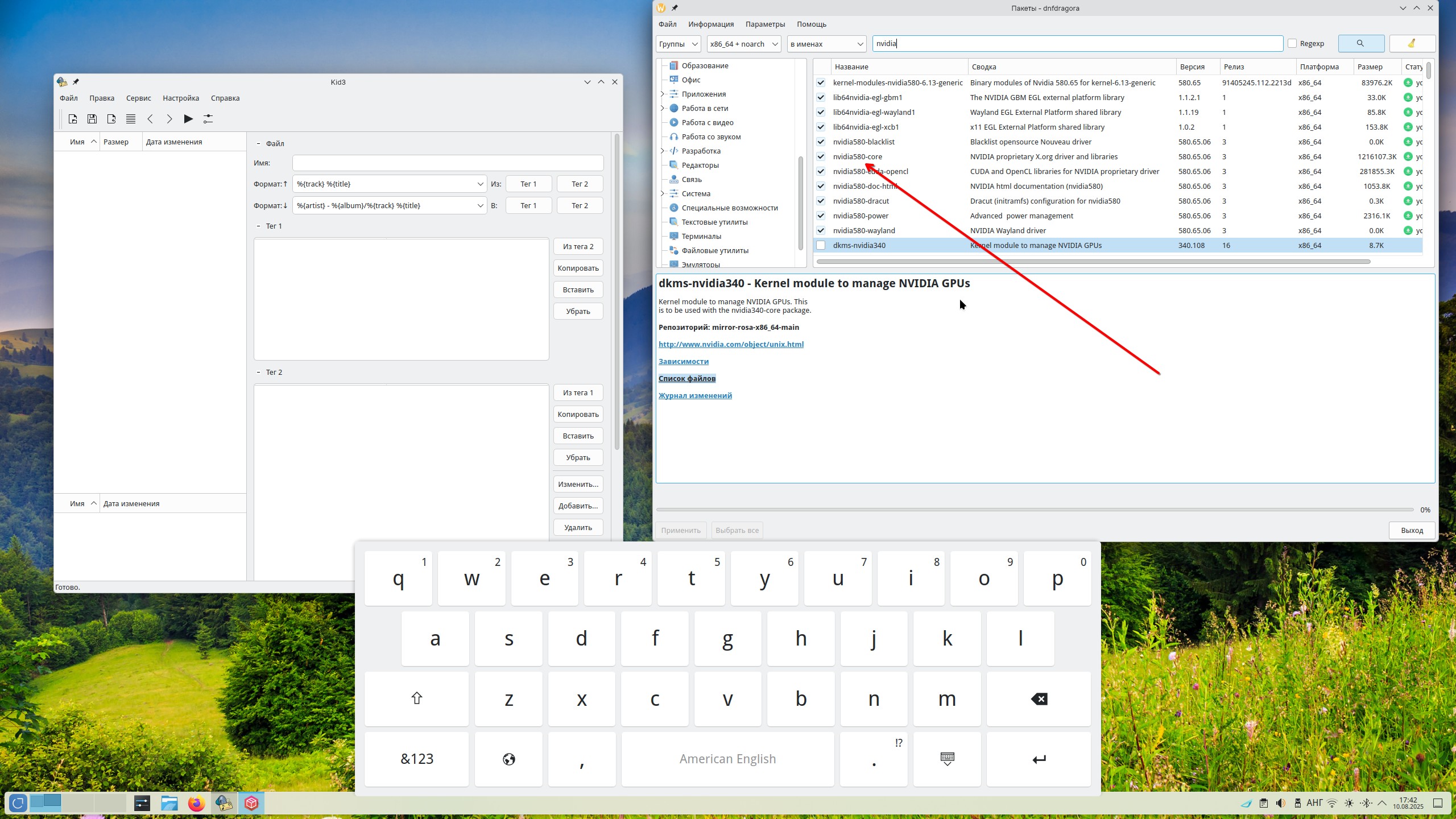
Task: Open the Параметры menu in dnfdragora
Action: 765,24
